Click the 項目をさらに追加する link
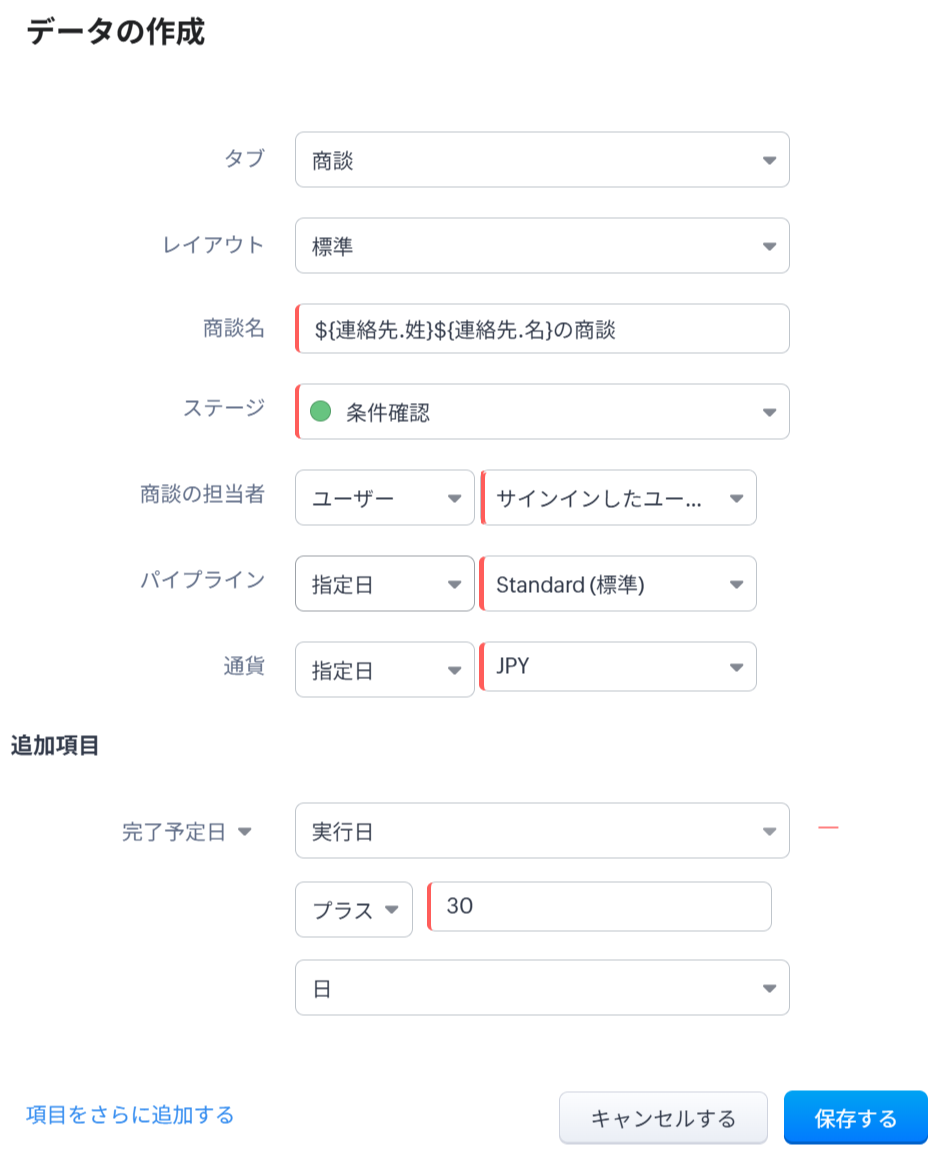Image resolution: width=946 pixels, height=1155 pixels. (130, 1114)
